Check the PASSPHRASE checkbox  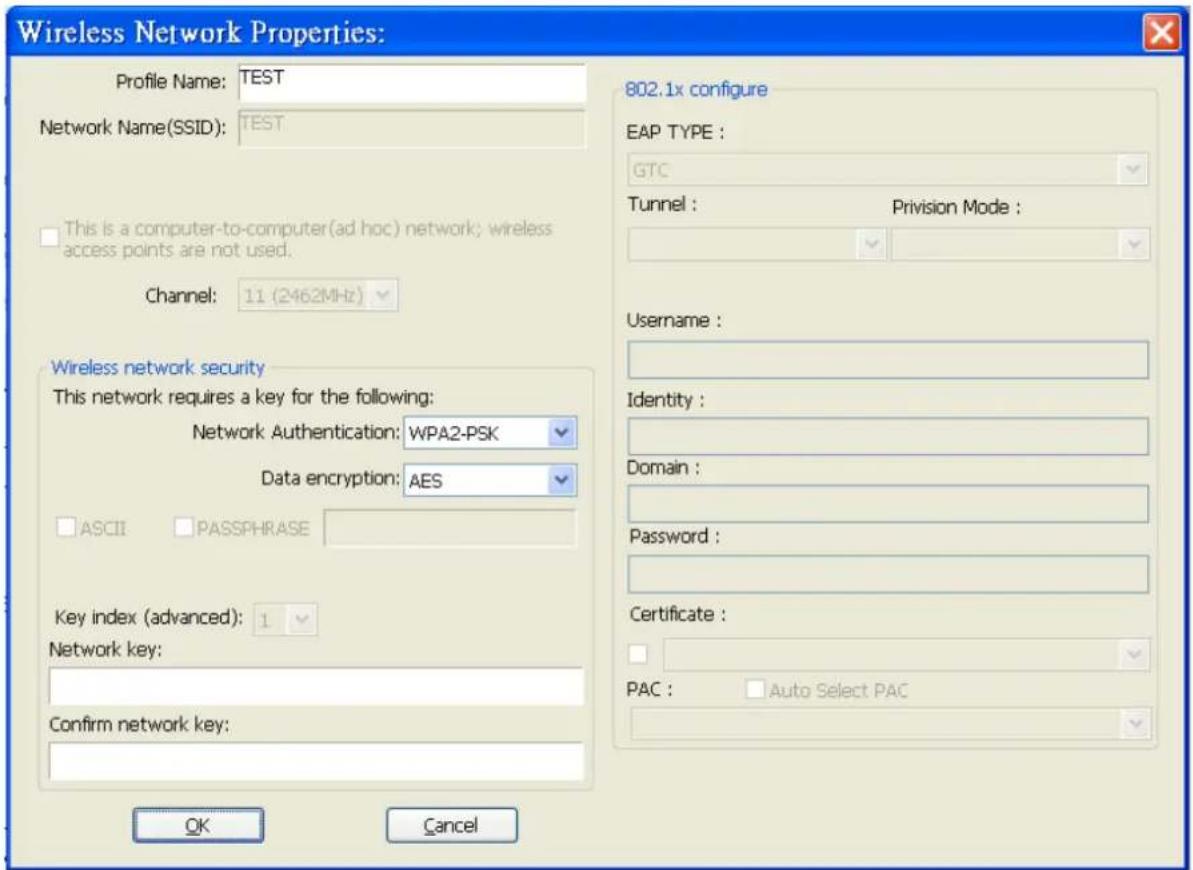[x=183, y=527]
